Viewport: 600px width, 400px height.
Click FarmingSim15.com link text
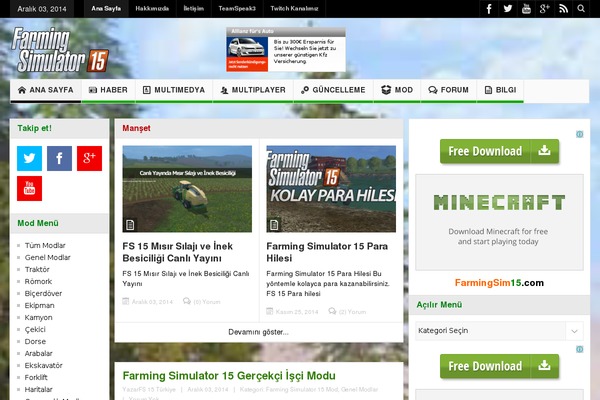[x=499, y=283]
